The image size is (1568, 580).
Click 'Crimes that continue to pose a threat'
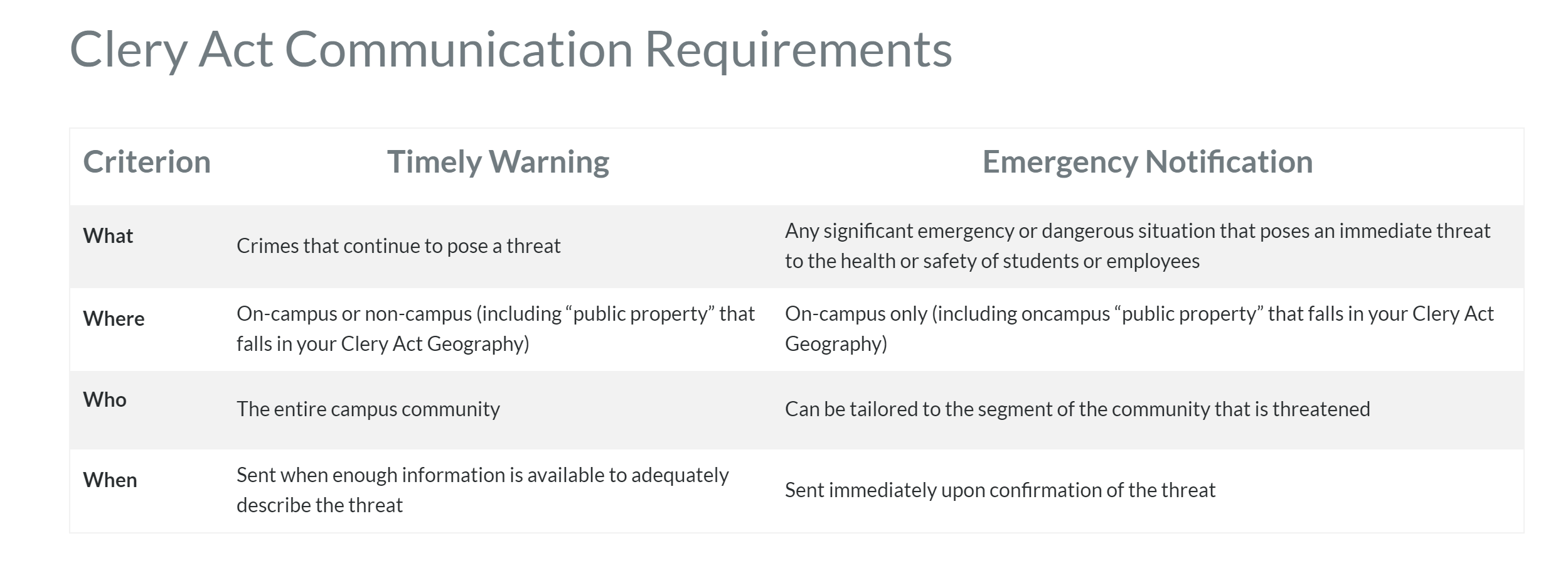coord(398,246)
